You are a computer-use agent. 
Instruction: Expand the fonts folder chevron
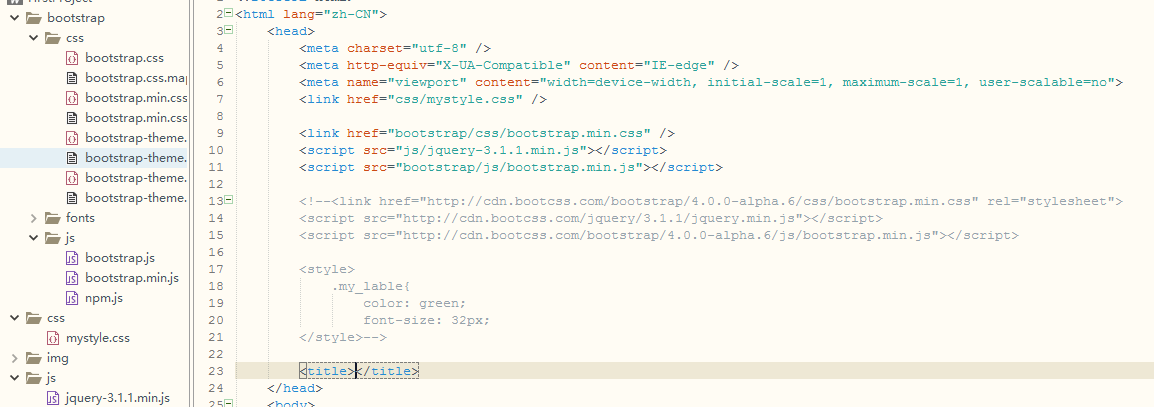click(34, 218)
